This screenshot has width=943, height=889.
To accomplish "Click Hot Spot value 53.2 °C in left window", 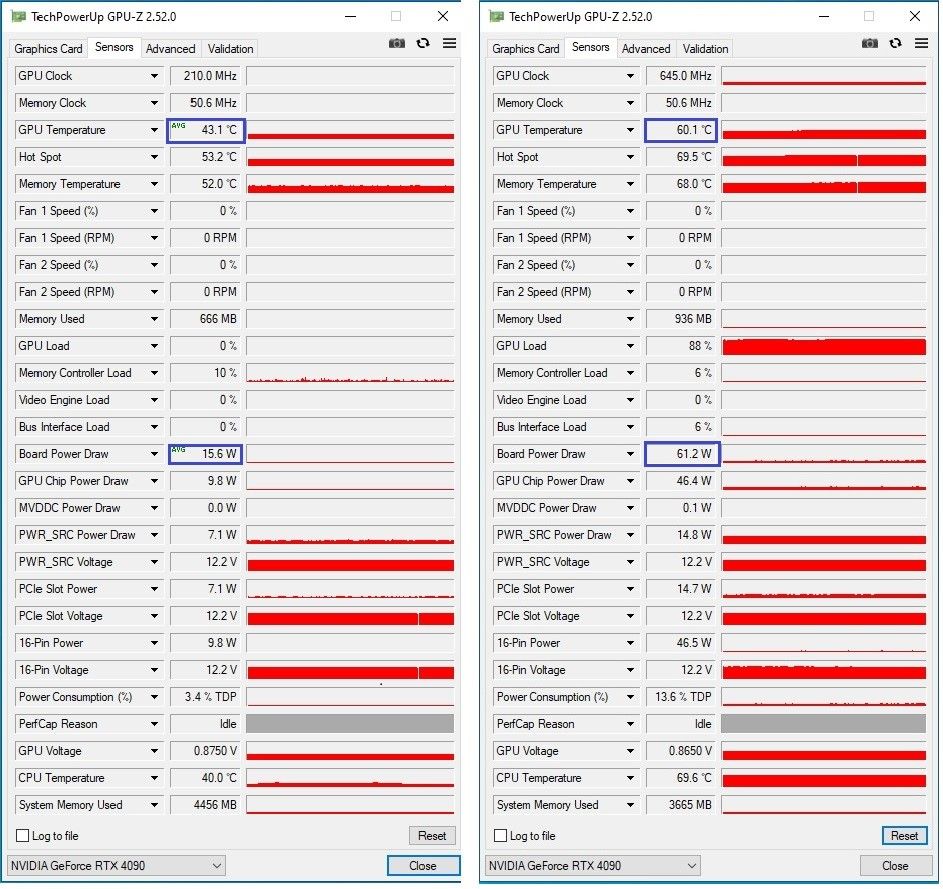I will 206,157.
